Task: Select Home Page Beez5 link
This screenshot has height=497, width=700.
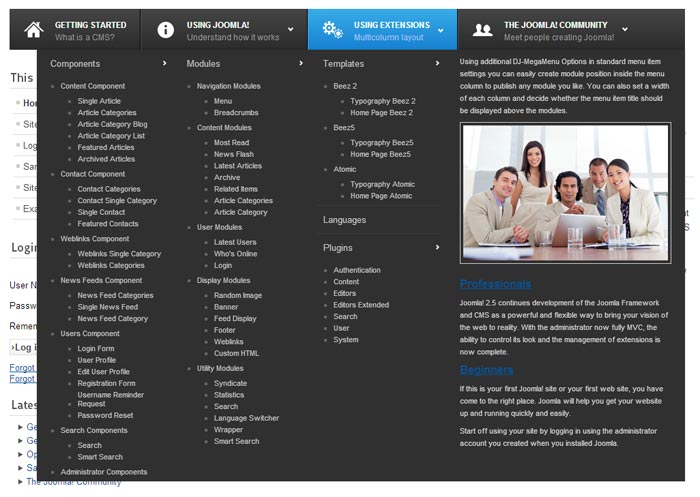Action: click(381, 155)
